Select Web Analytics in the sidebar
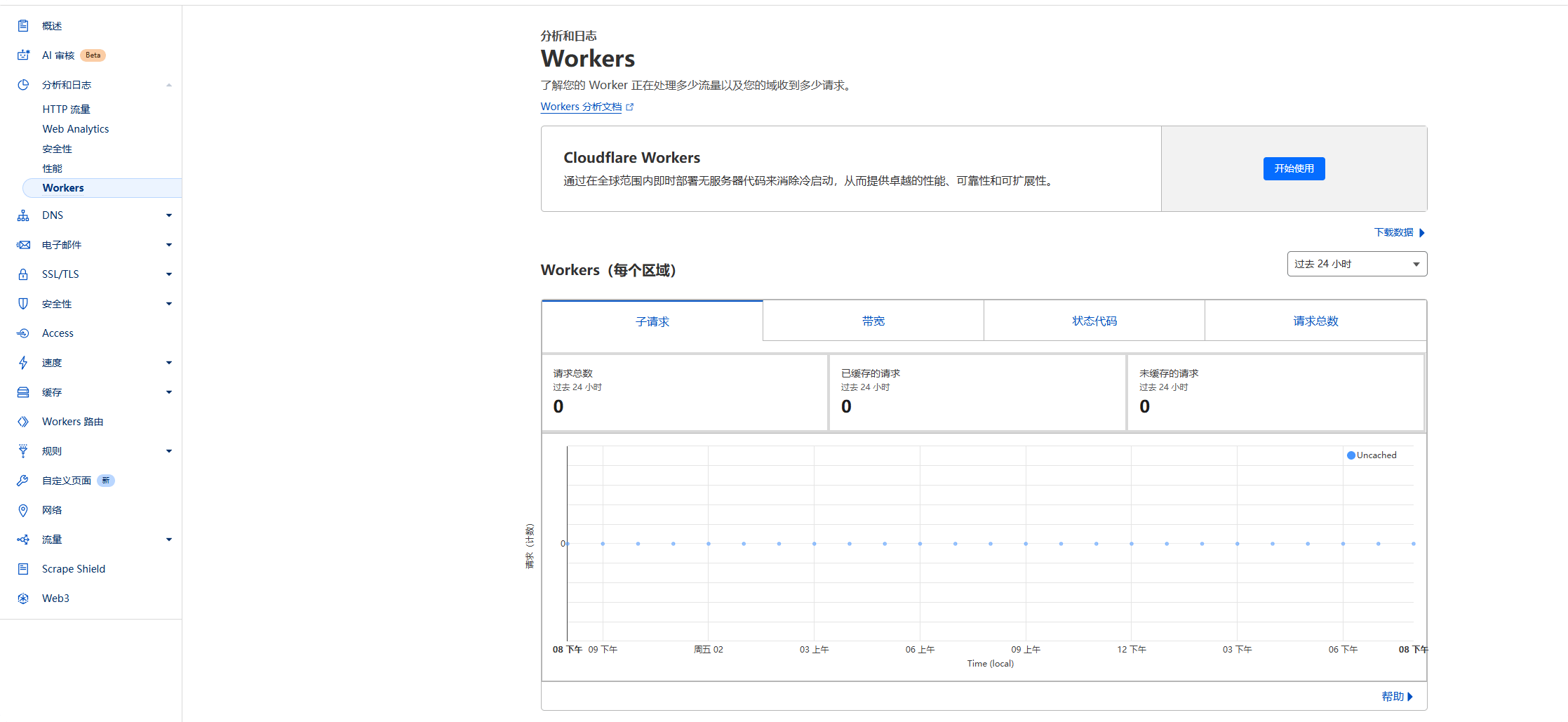The width and height of the screenshot is (1568, 722). 75,128
